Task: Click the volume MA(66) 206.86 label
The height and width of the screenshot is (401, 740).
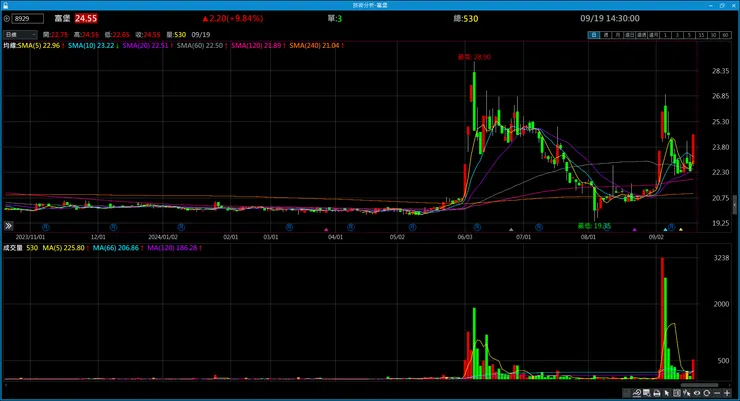Action: (x=118, y=248)
